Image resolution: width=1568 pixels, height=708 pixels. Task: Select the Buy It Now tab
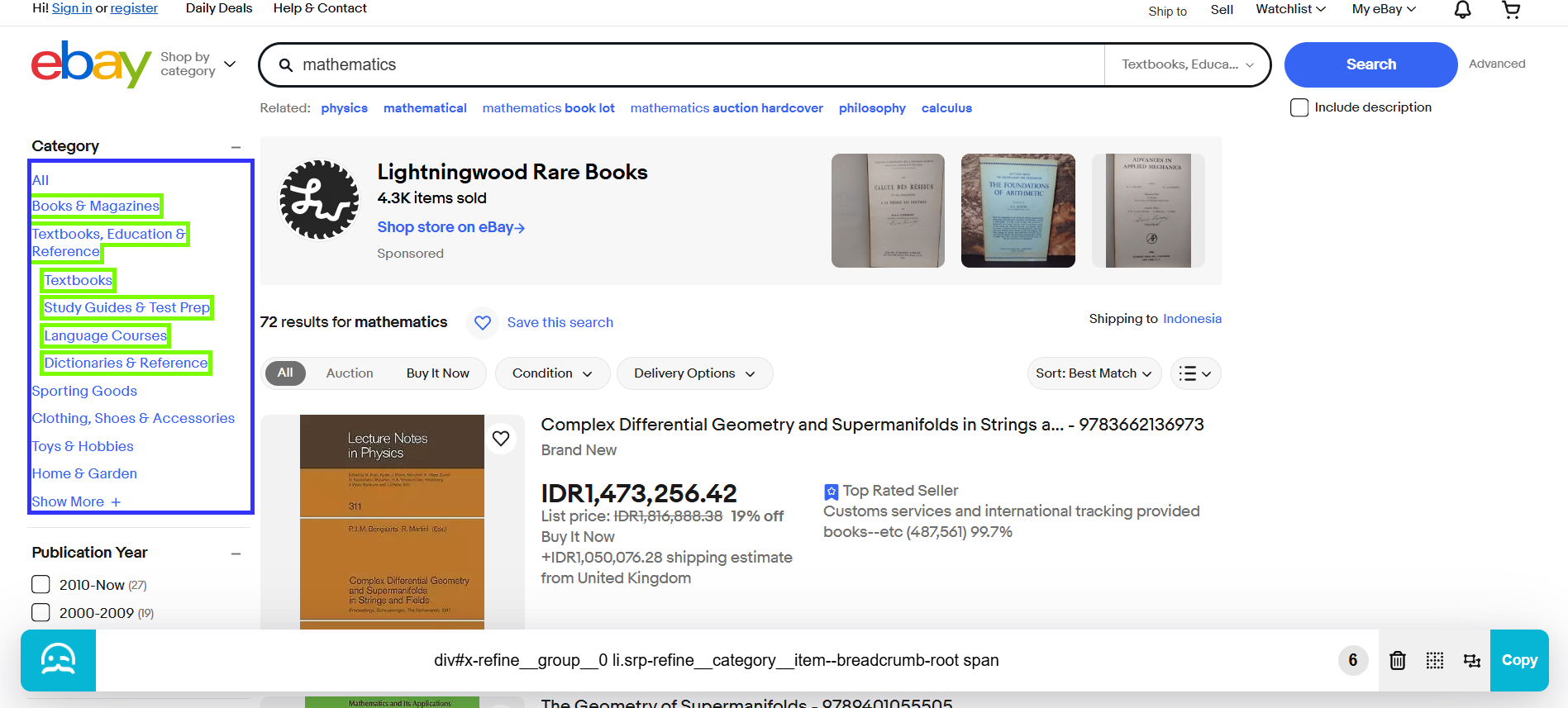(x=438, y=373)
